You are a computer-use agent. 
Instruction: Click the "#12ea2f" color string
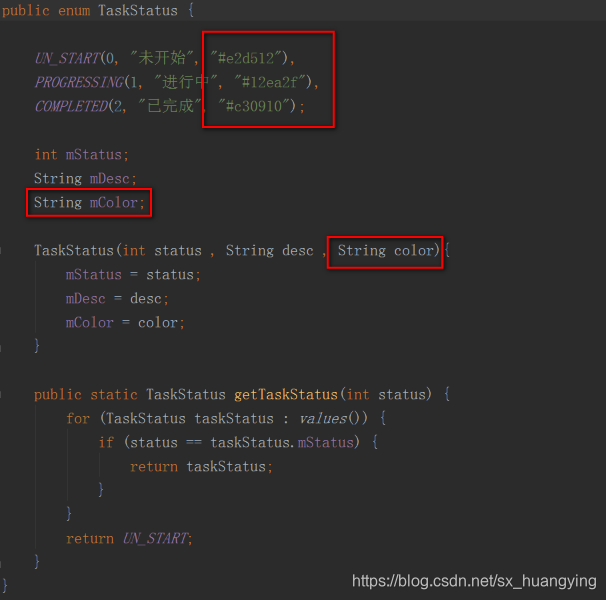pyautogui.click(x=269, y=82)
